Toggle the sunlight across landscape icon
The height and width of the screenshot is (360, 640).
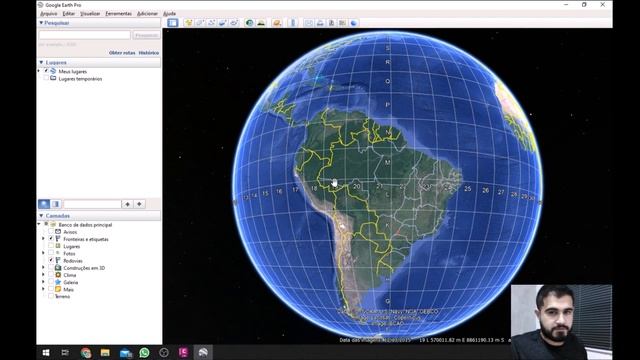261,23
